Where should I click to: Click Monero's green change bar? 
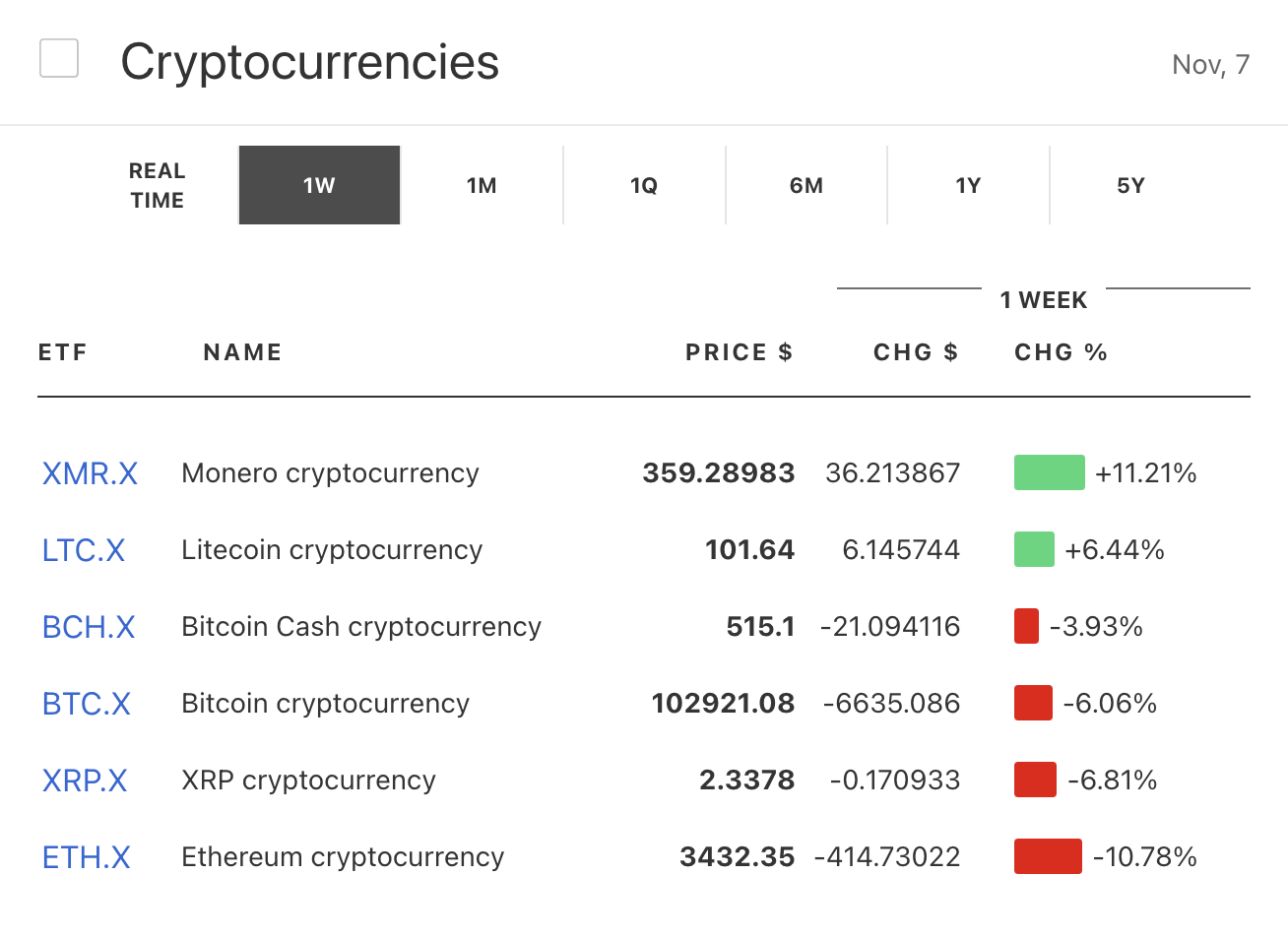pyautogui.click(x=1049, y=472)
